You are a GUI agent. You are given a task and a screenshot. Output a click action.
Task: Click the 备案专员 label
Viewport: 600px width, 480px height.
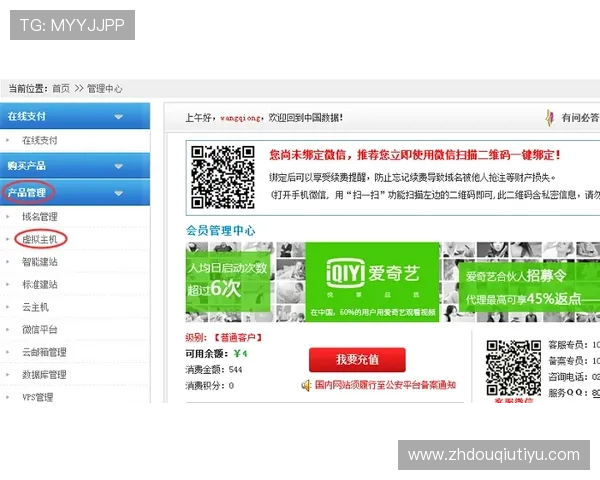click(566, 361)
